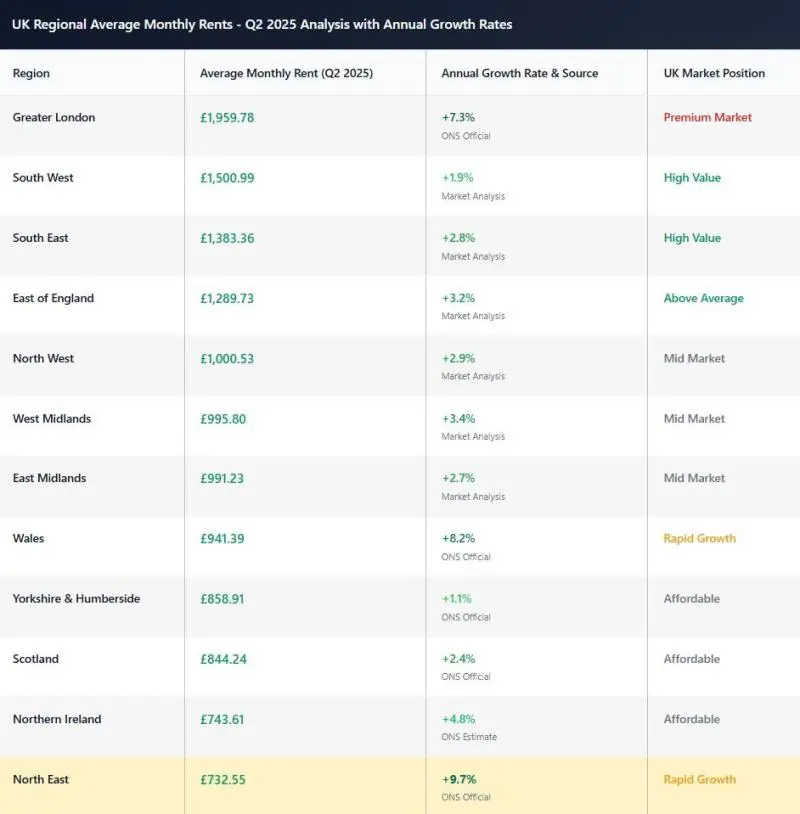Image resolution: width=800 pixels, height=814 pixels.
Task: Click the UK Market Position column header
Action: (x=714, y=73)
